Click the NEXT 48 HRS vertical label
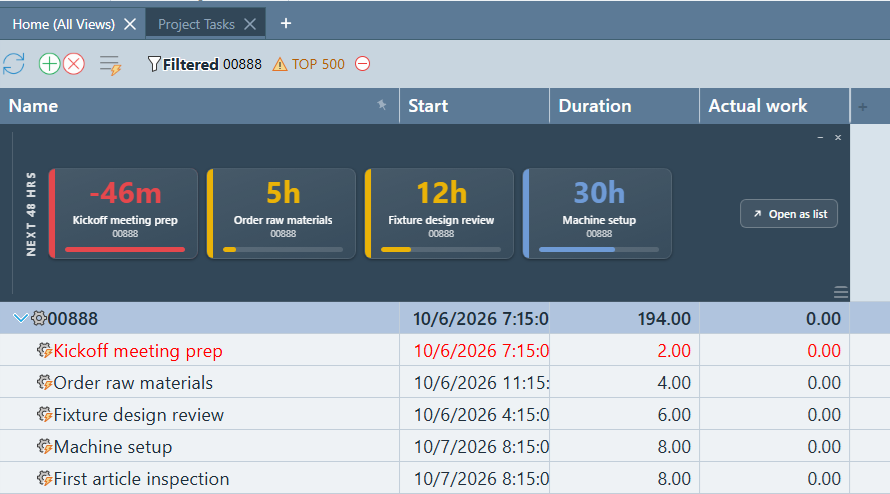The image size is (890, 494). coord(31,214)
